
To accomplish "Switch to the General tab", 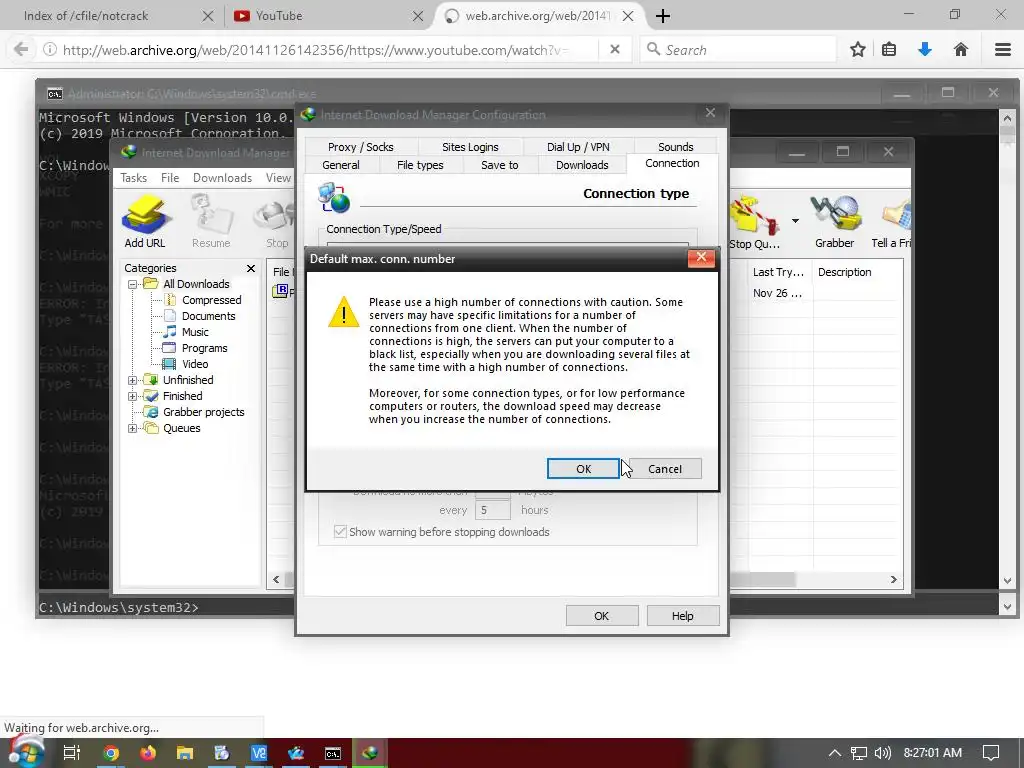I will click(x=341, y=165).
